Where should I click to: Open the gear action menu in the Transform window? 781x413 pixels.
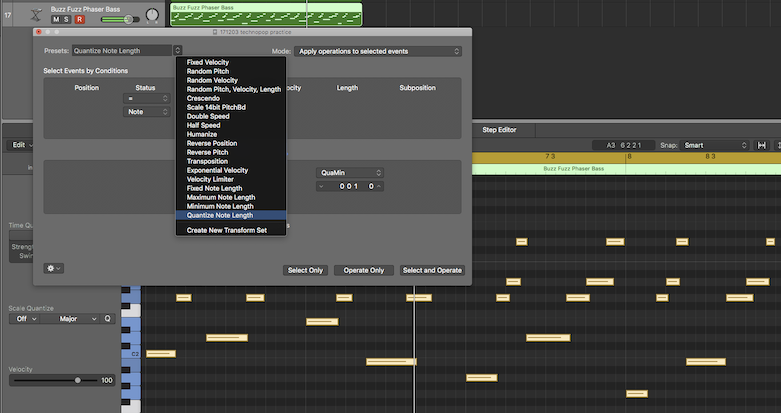(x=53, y=268)
